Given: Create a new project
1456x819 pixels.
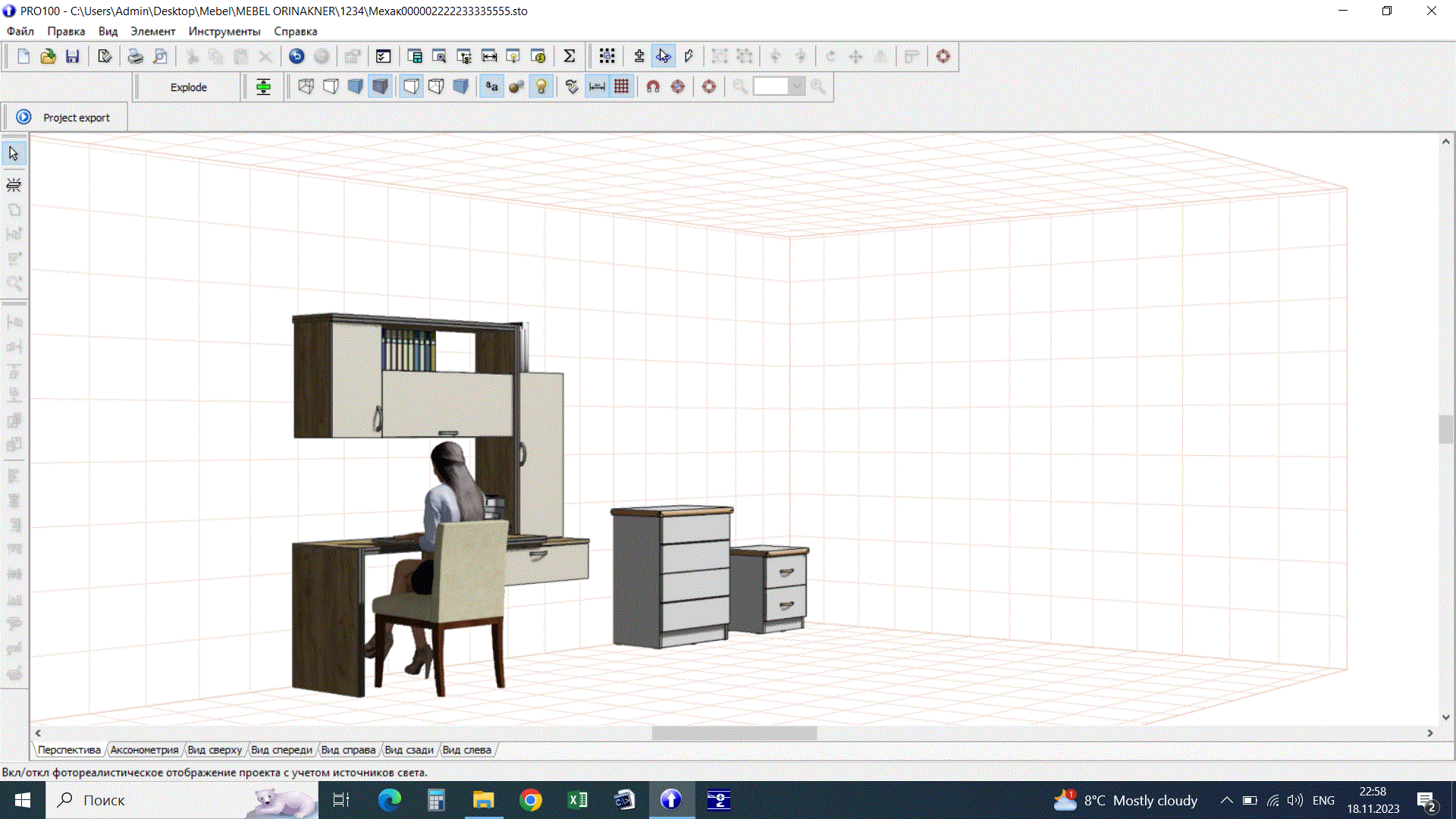Looking at the screenshot, I should point(23,56).
